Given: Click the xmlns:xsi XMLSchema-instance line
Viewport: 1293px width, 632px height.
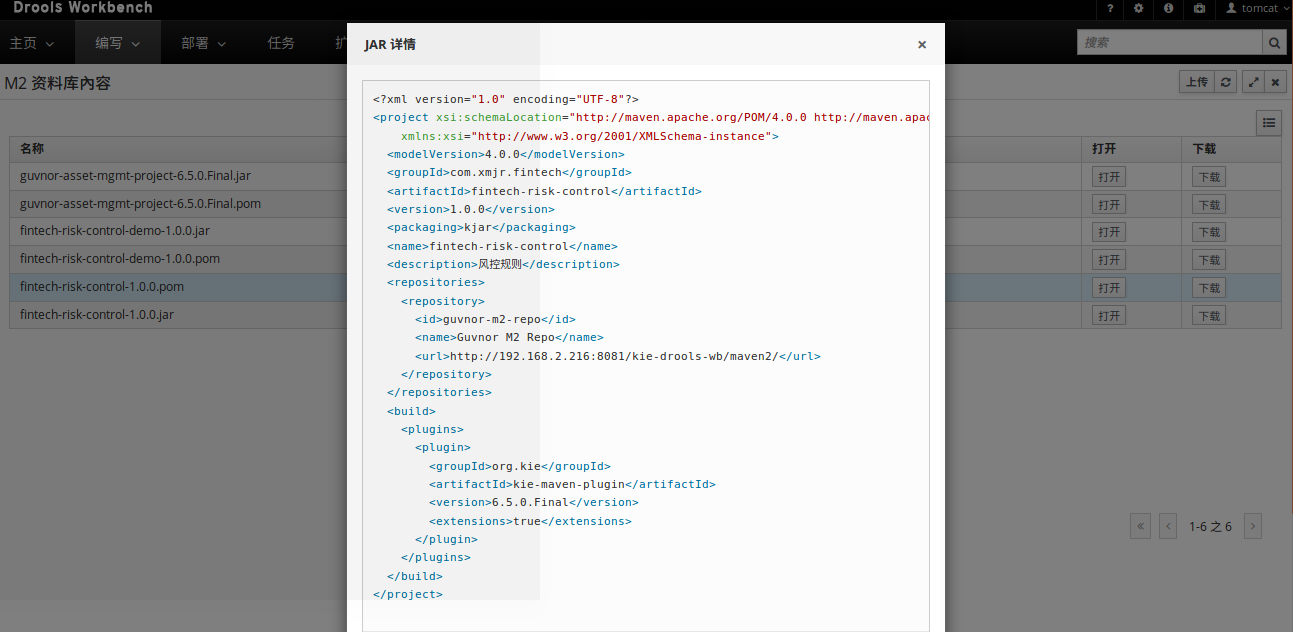Looking at the screenshot, I should [x=590, y=136].
